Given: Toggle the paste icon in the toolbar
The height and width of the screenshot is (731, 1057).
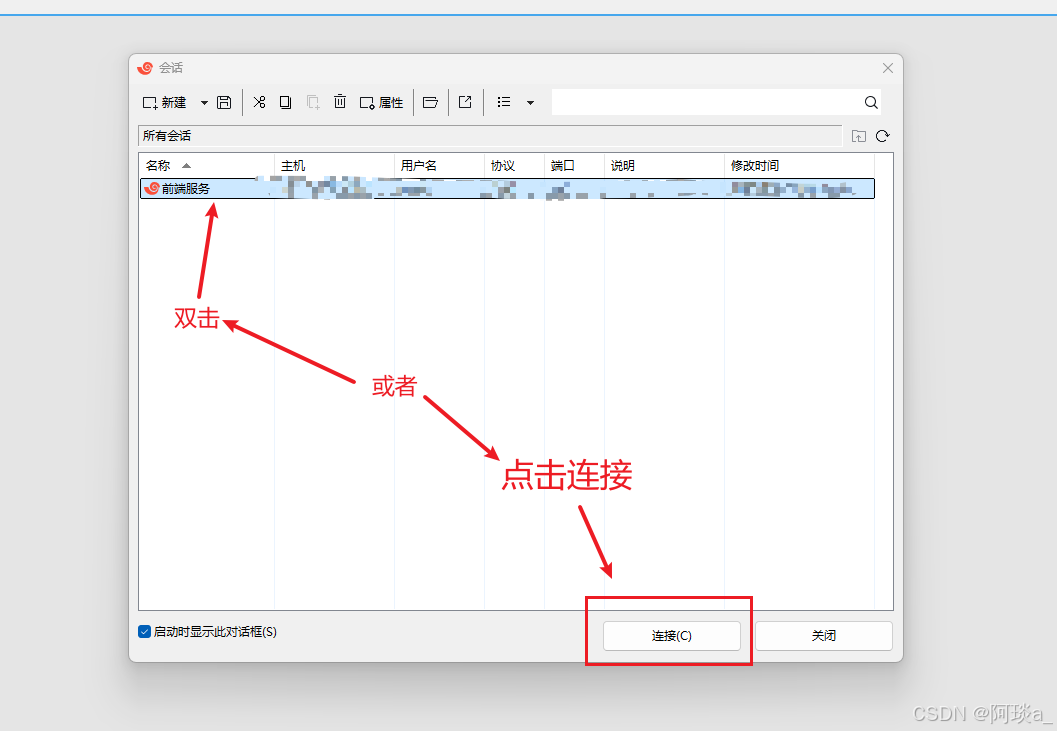Looking at the screenshot, I should 312,102.
